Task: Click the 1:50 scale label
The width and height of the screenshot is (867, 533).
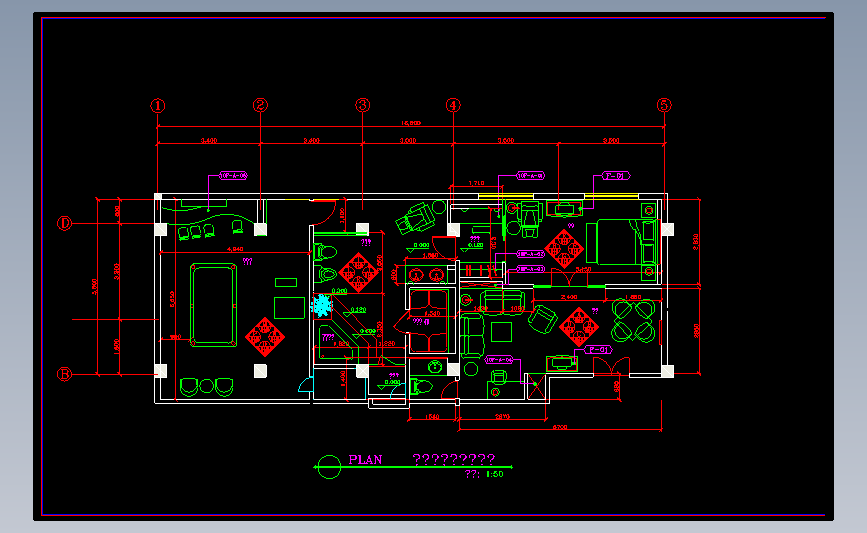Action: pyautogui.click(x=494, y=474)
